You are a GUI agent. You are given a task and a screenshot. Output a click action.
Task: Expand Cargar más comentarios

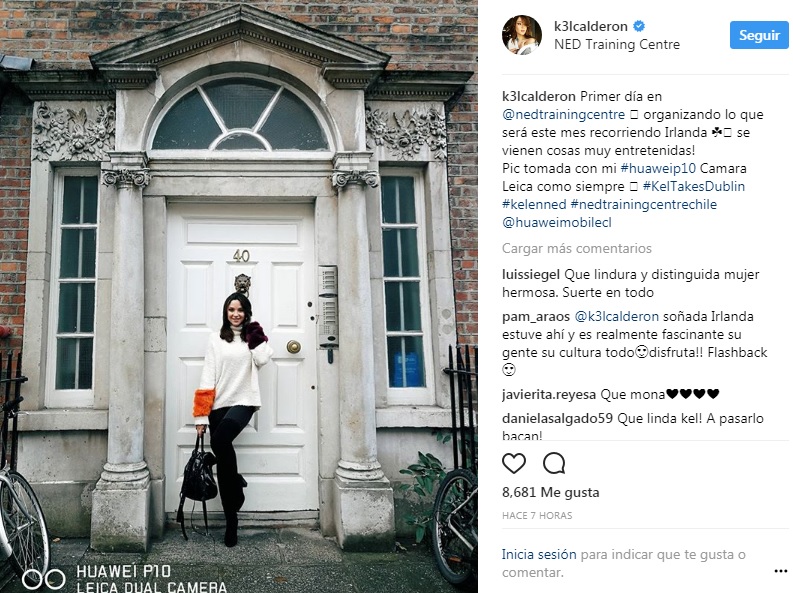[x=577, y=248]
